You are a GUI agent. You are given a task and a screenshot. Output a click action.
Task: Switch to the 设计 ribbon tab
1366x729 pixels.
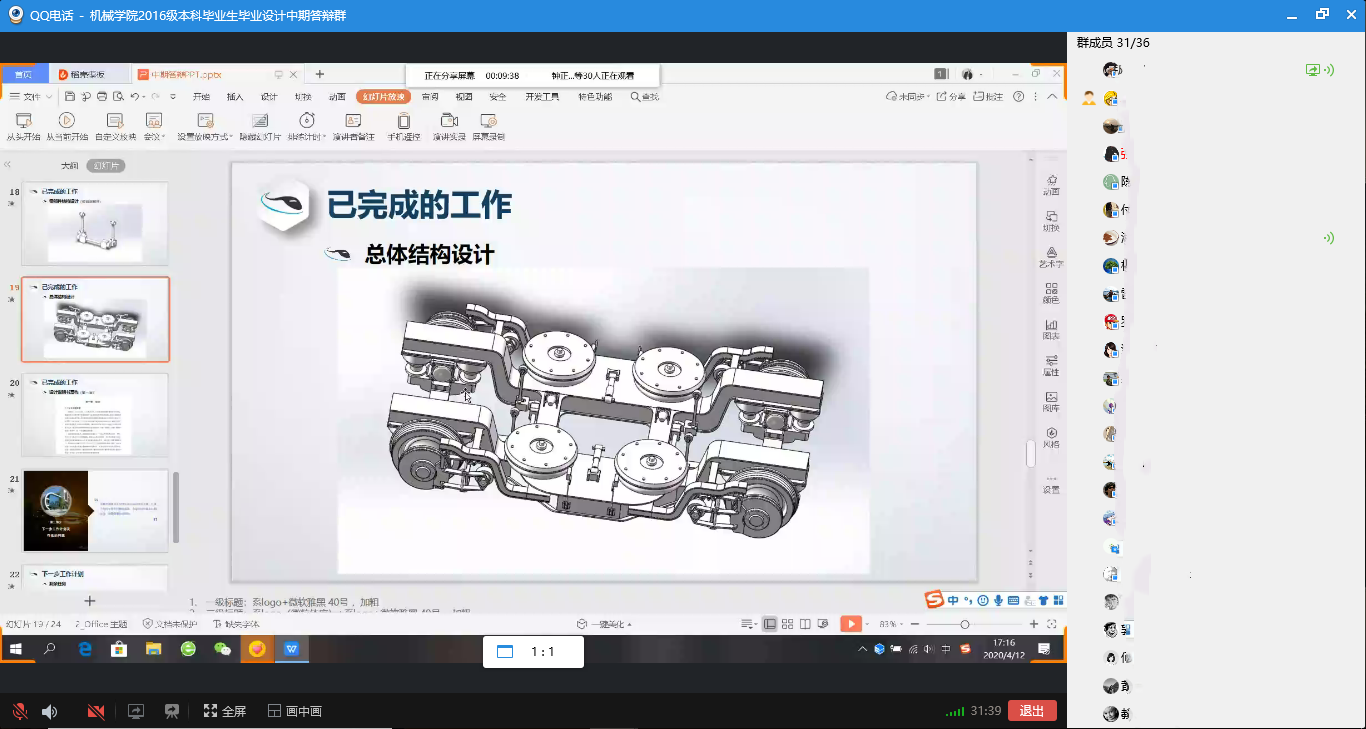pyautogui.click(x=269, y=97)
